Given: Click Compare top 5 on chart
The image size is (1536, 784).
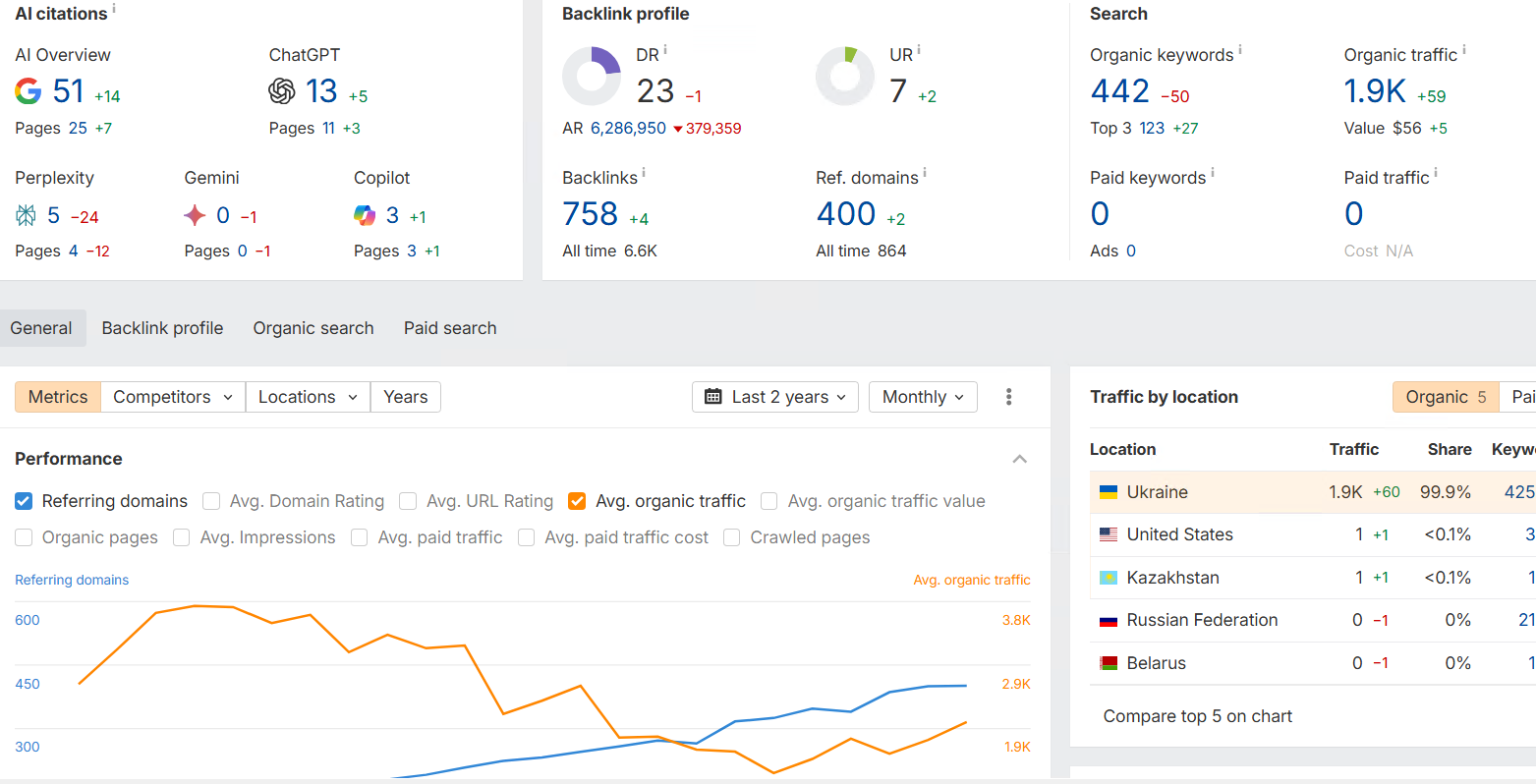Looking at the screenshot, I should tap(1197, 716).
